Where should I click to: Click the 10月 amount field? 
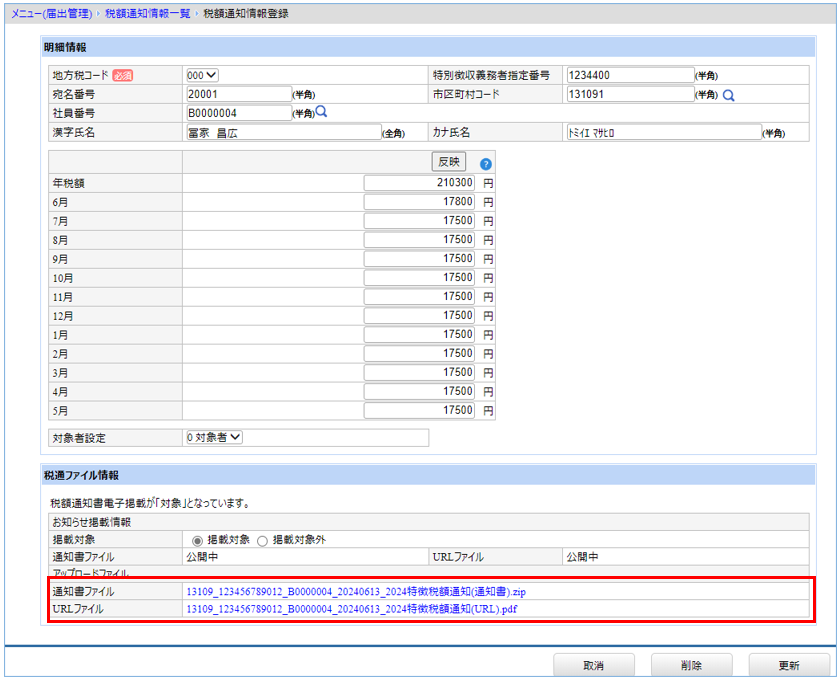pos(419,278)
